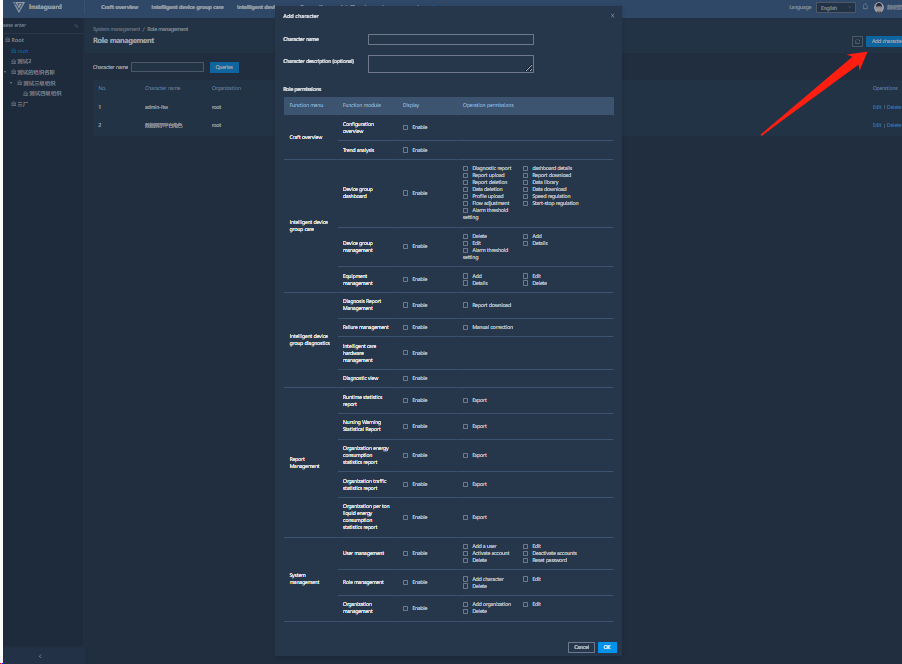The height and width of the screenshot is (664, 902).
Task: Check Flow adjustment permission
Action: (465, 204)
